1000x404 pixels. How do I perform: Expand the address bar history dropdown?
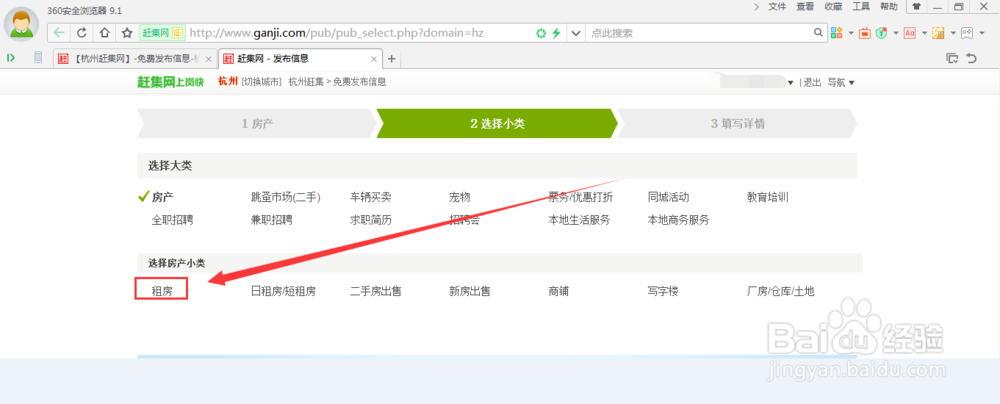tap(576, 33)
